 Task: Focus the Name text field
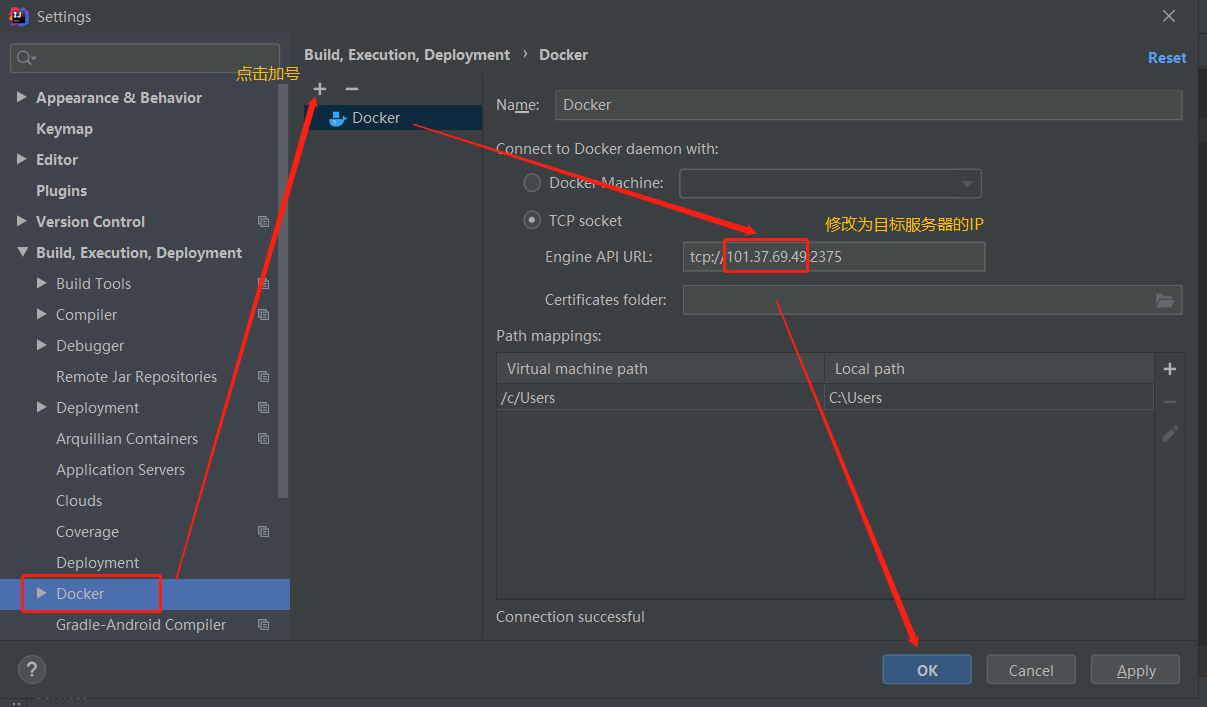click(x=868, y=105)
